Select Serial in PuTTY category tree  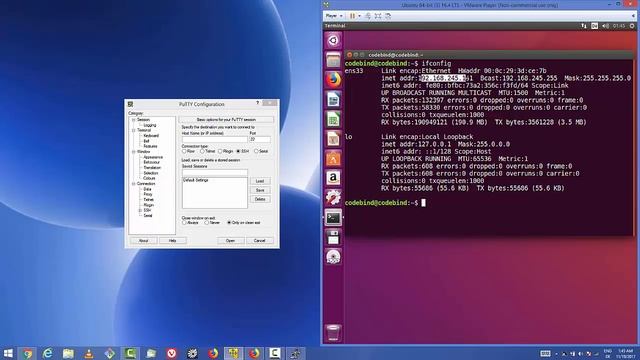tap(148, 216)
